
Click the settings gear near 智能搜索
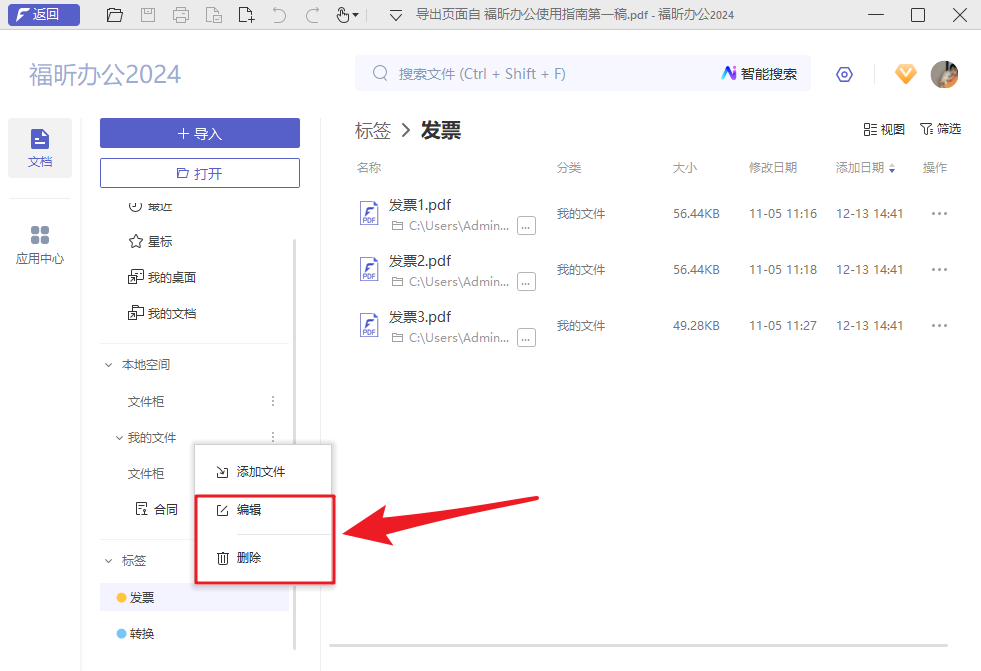[844, 74]
